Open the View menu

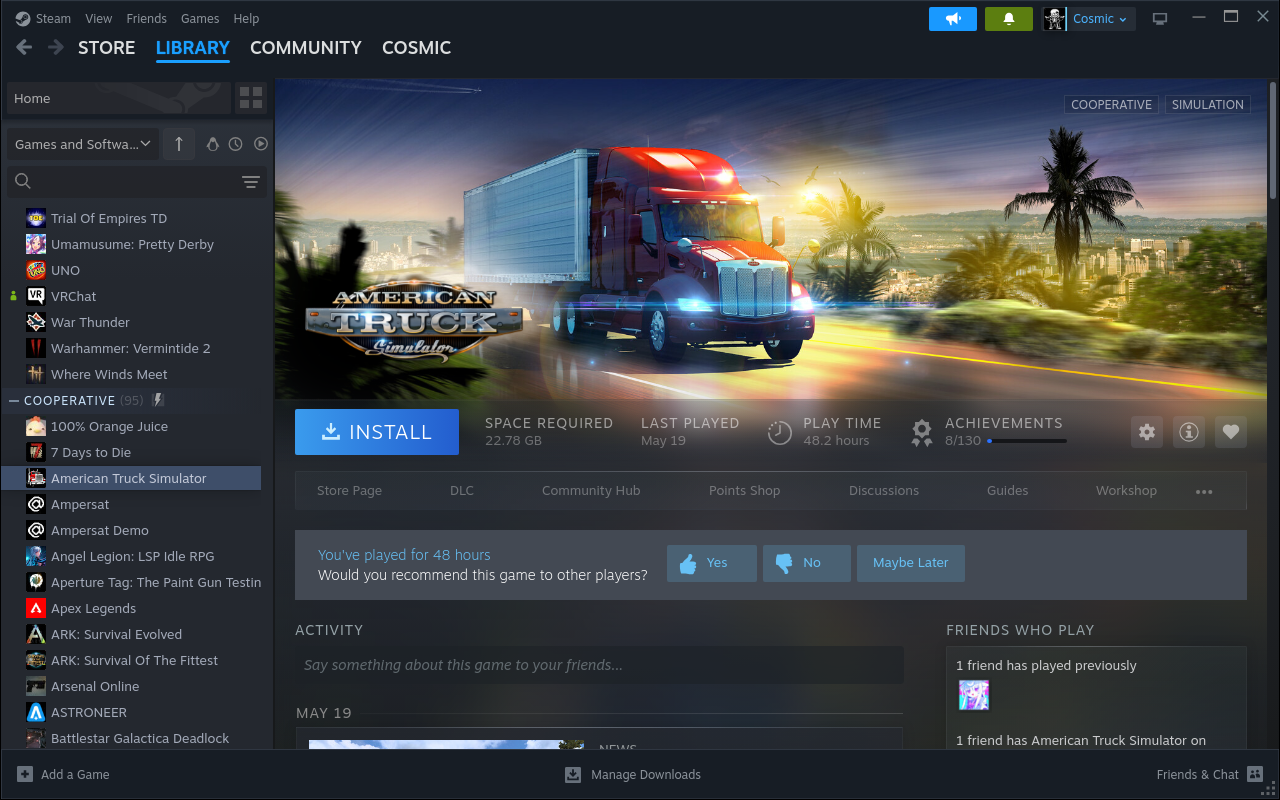coord(99,18)
